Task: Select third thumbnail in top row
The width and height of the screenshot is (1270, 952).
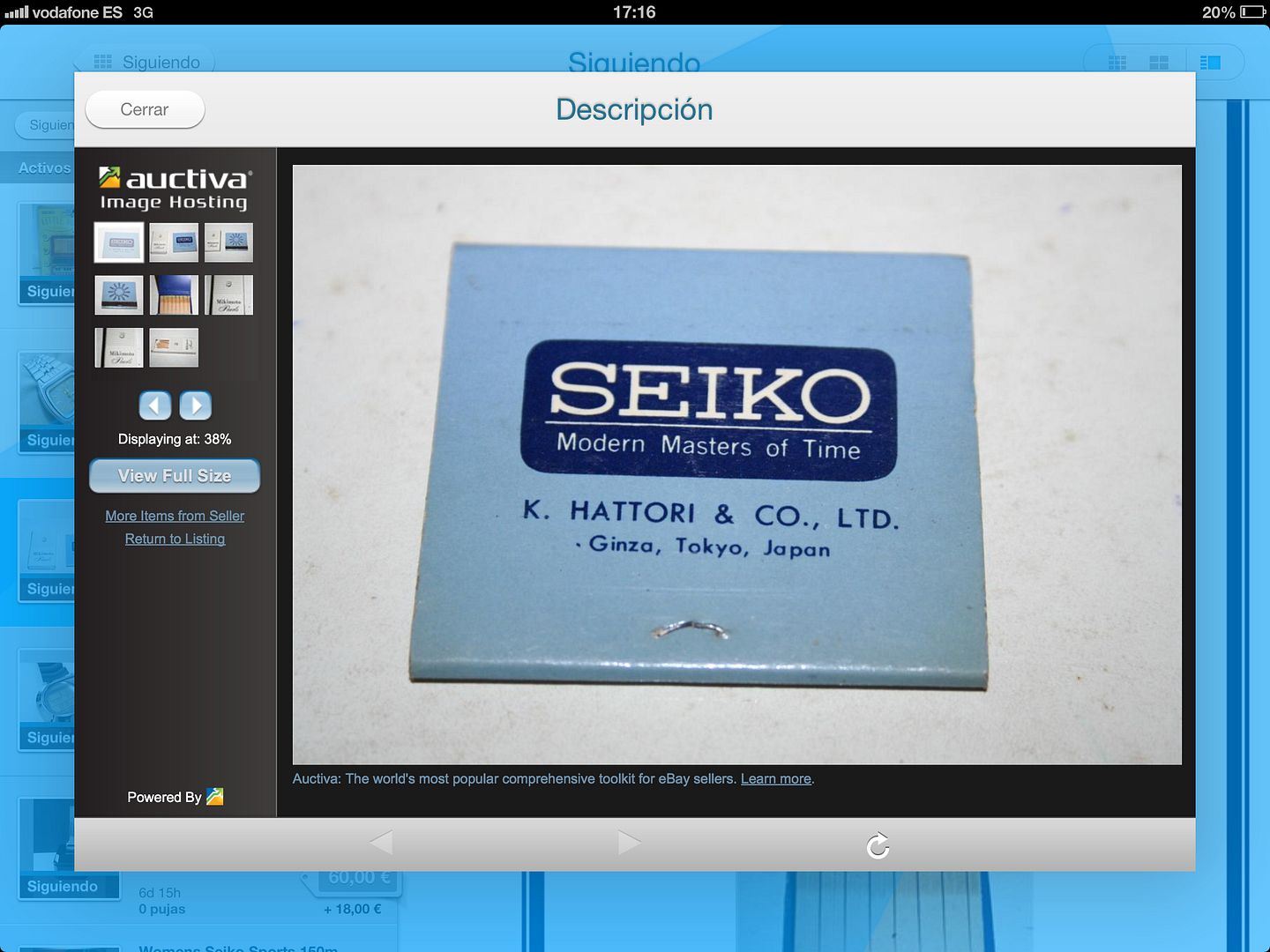Action: click(228, 242)
